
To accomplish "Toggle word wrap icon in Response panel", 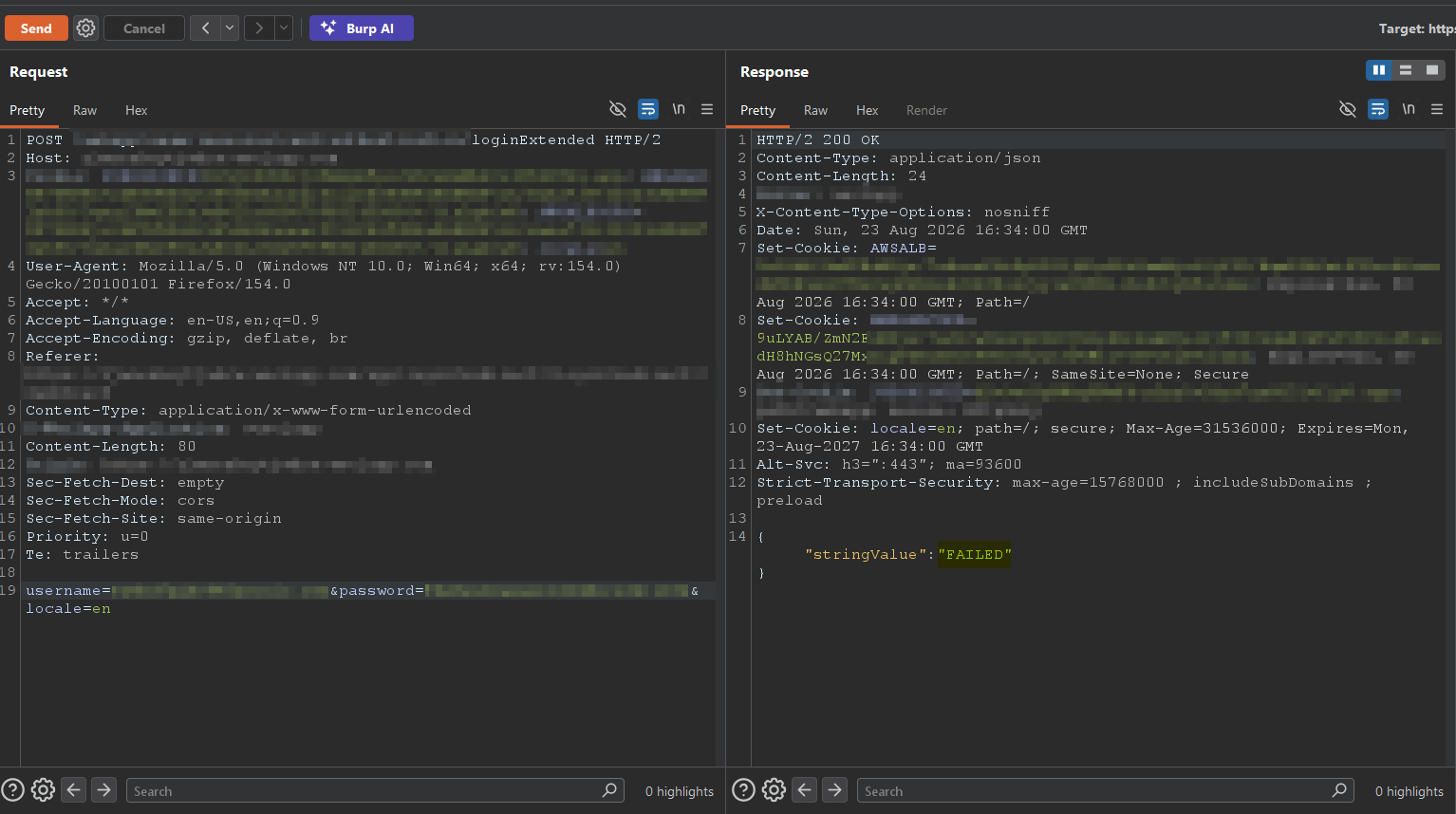I will click(1378, 109).
